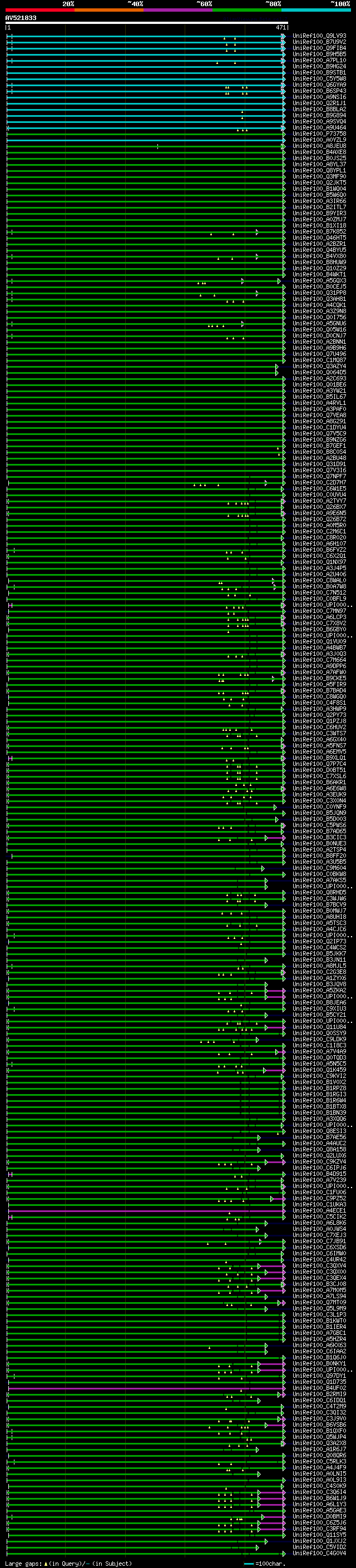The image size is (356, 1568).
Task: Open hit UniRef100_B7U9V2
Action: click(319, 42)
